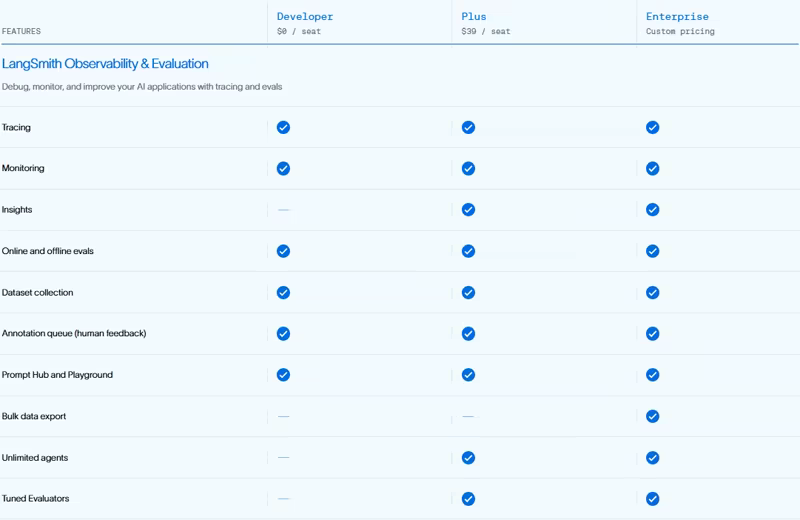Click the $0 / seat price text

(x=298, y=31)
